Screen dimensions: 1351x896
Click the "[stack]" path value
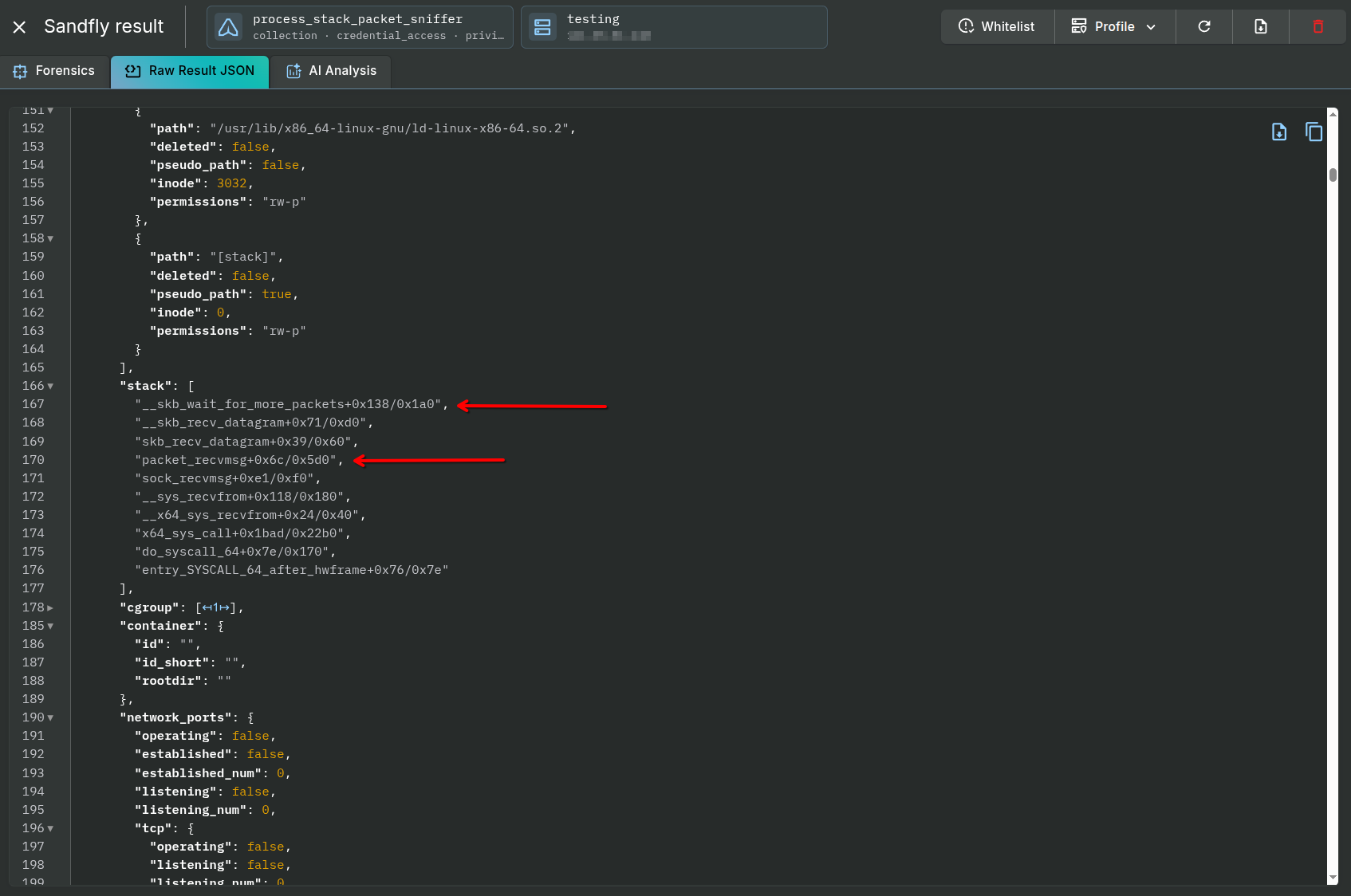point(243,257)
